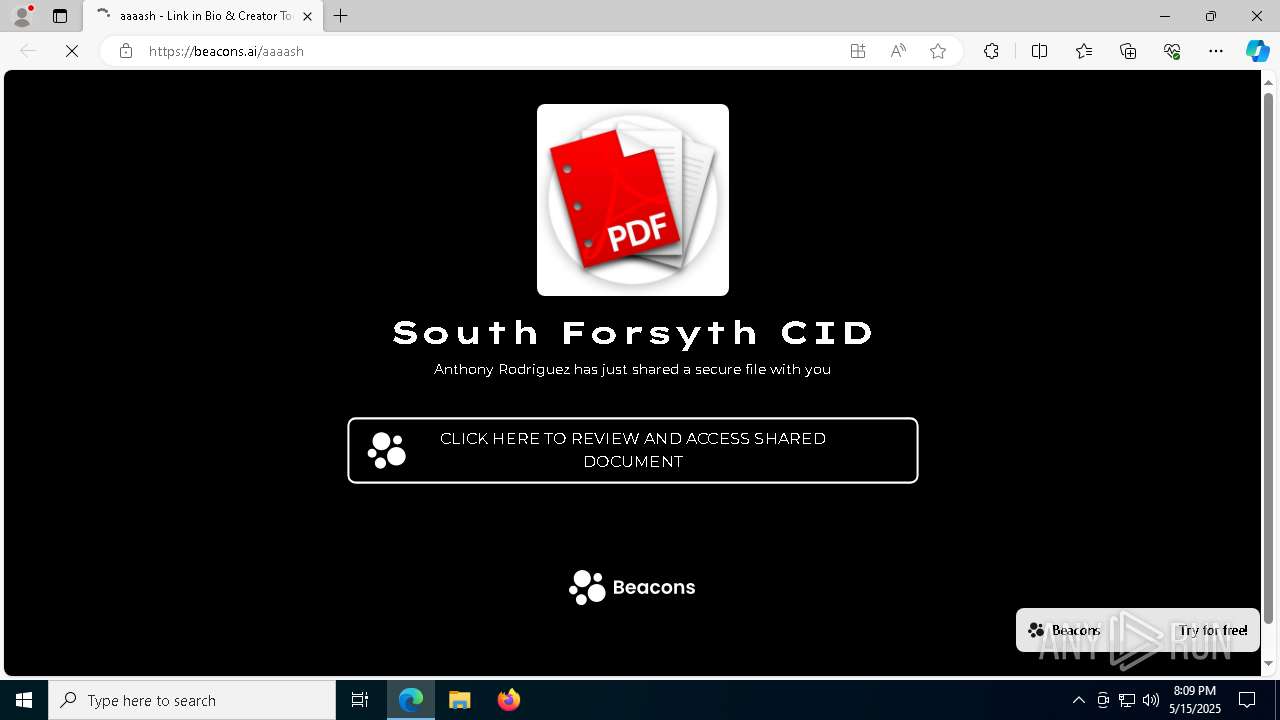Click the taskbar search box
The height and width of the screenshot is (720, 1280).
192,700
